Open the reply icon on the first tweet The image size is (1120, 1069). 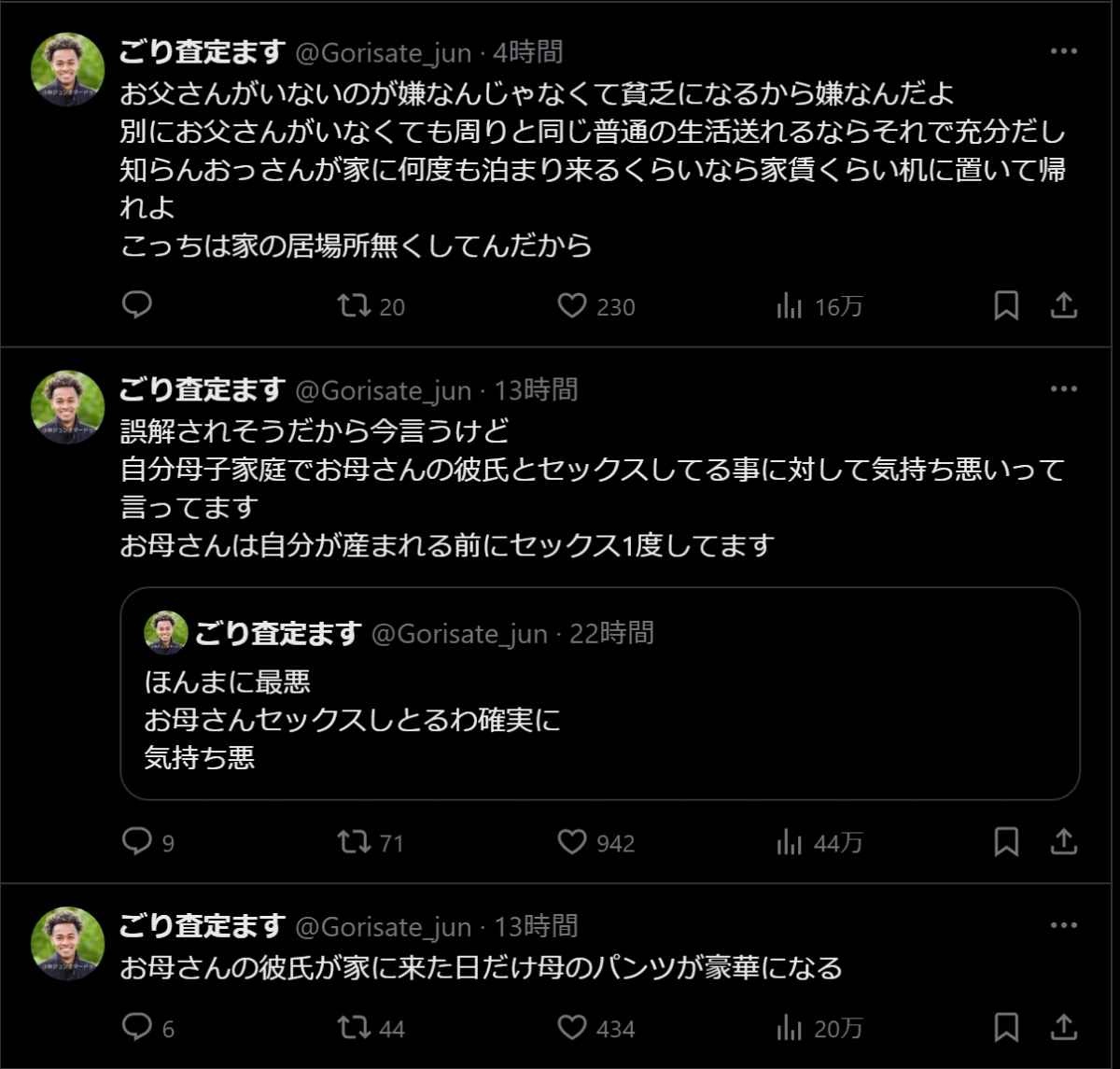click(136, 305)
